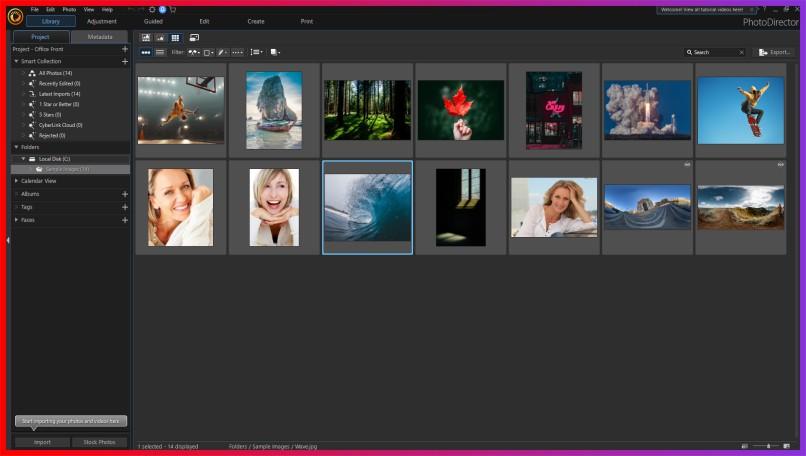806x456 pixels.
Task: Open the Photo menu
Action: (69, 9)
